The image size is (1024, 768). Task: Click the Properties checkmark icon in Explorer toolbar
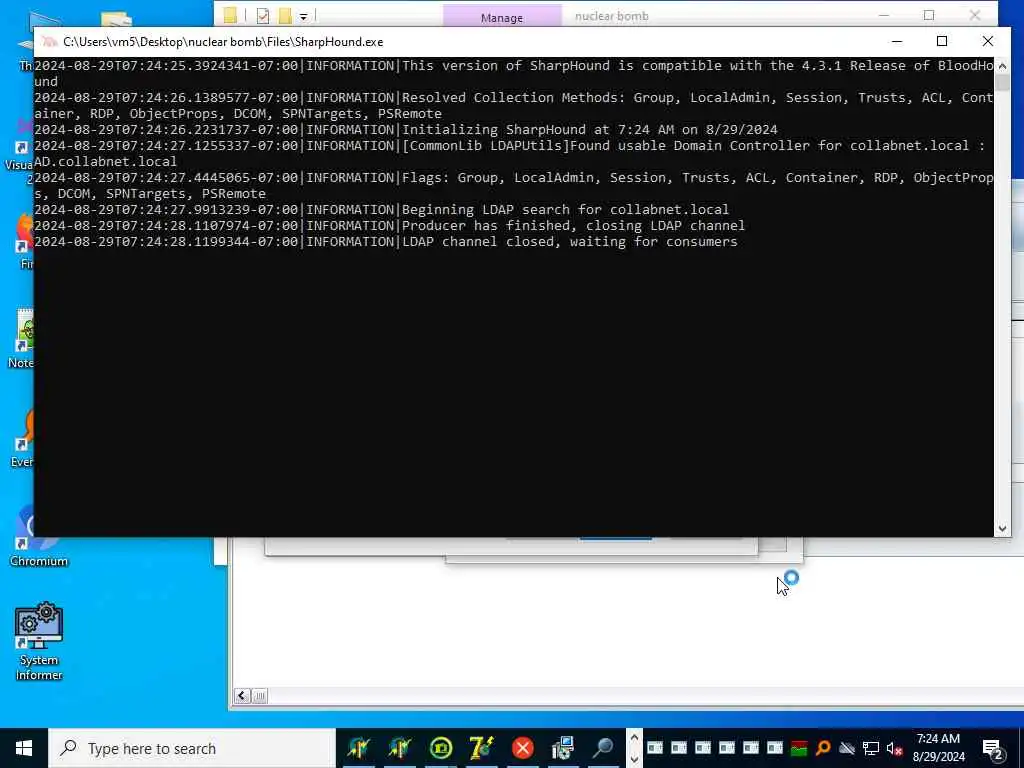point(263,16)
